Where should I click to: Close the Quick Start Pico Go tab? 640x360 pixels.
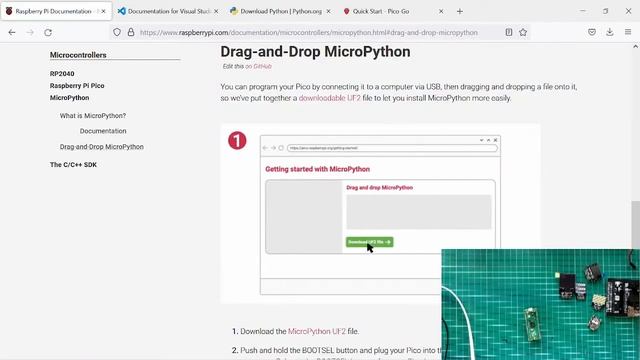[441, 11]
